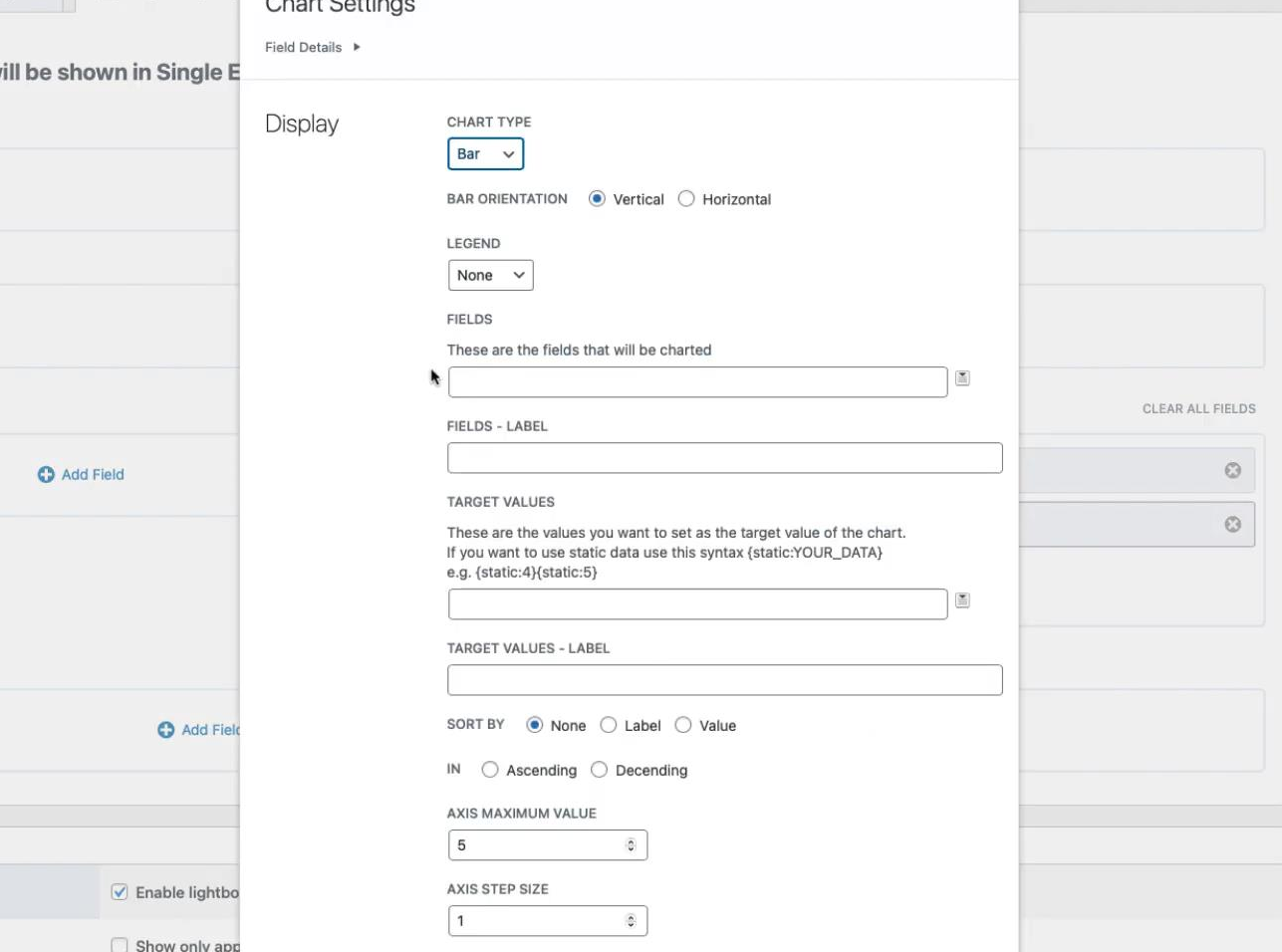Expand the Field Details disclosure triangle

357,47
